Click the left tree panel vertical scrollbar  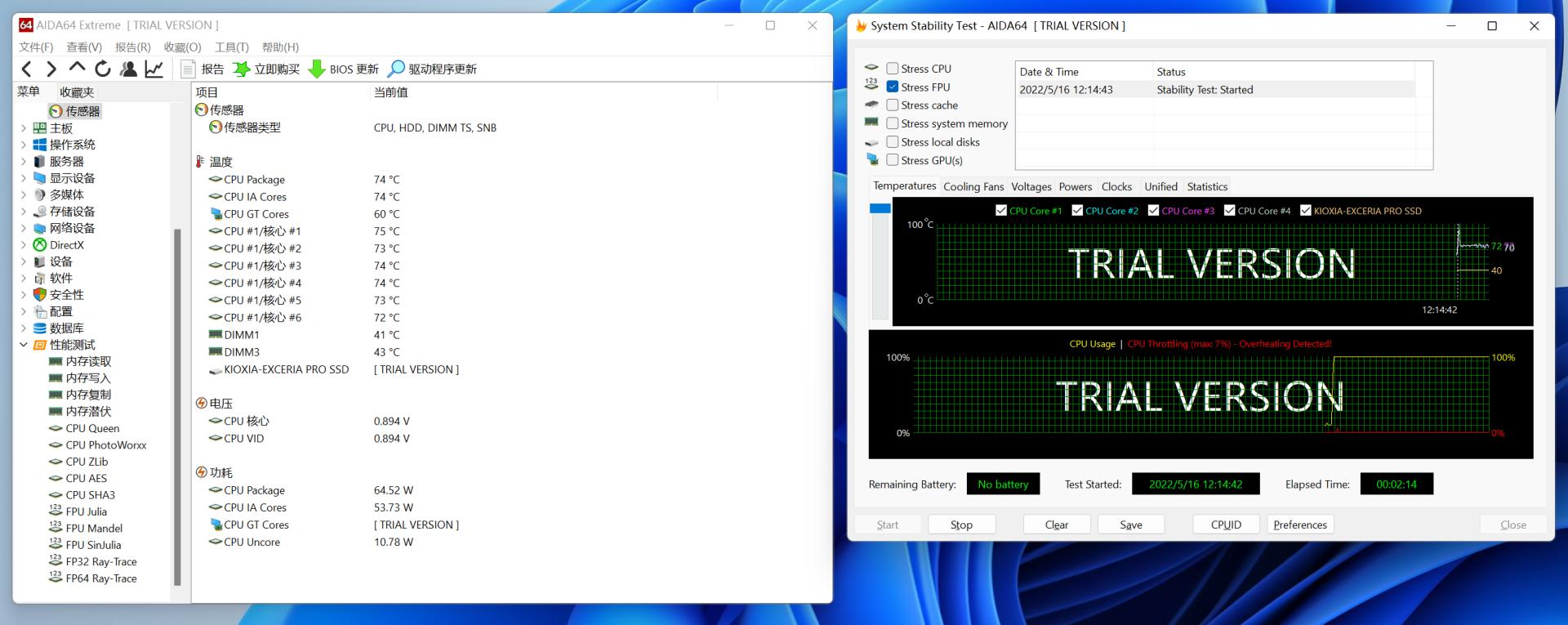click(x=177, y=407)
